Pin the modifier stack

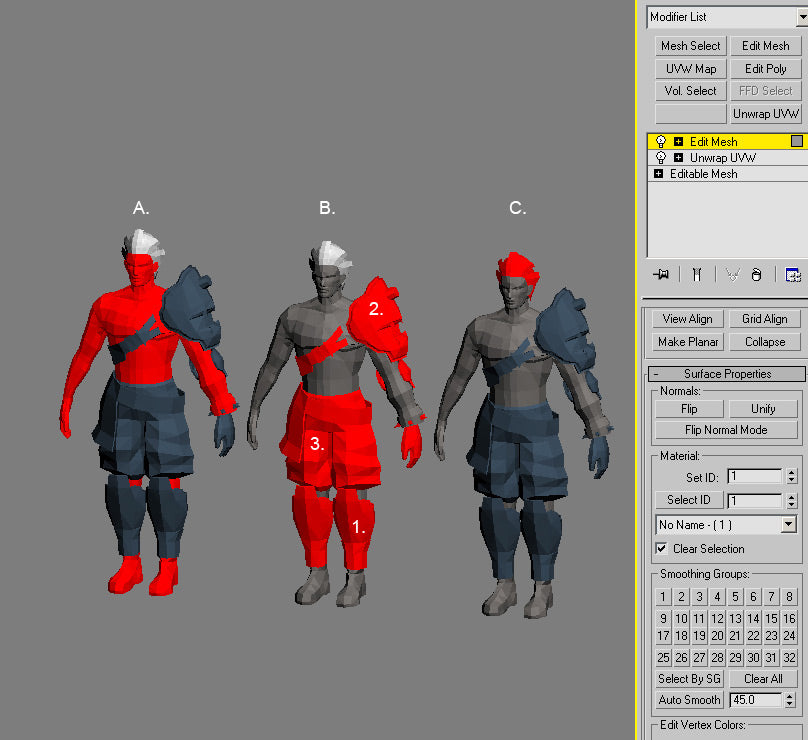coord(660,274)
